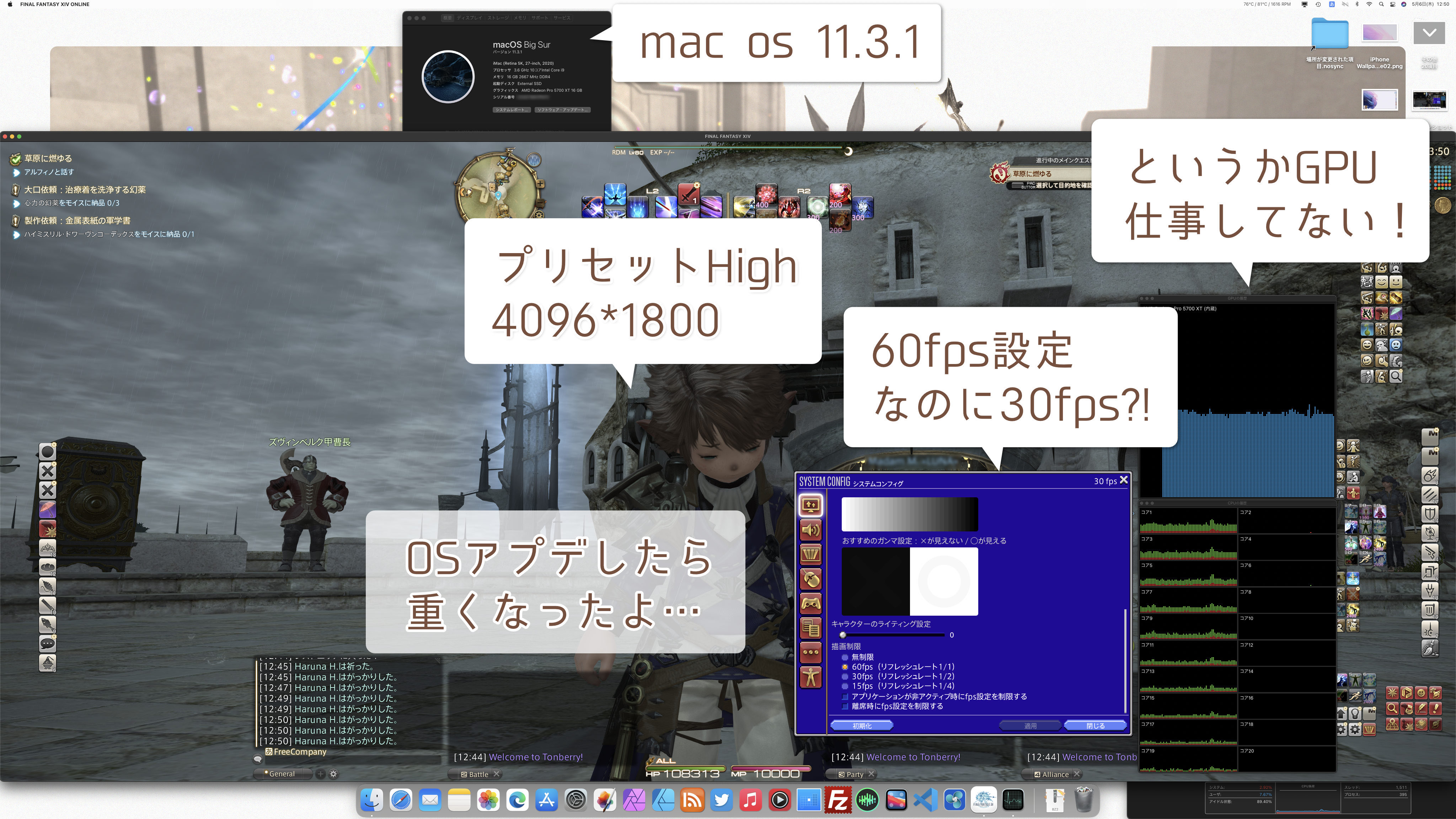Image resolution: width=1456 pixels, height=819 pixels.
Task: Enable fps limit when application inactive checkbox
Action: [846, 696]
